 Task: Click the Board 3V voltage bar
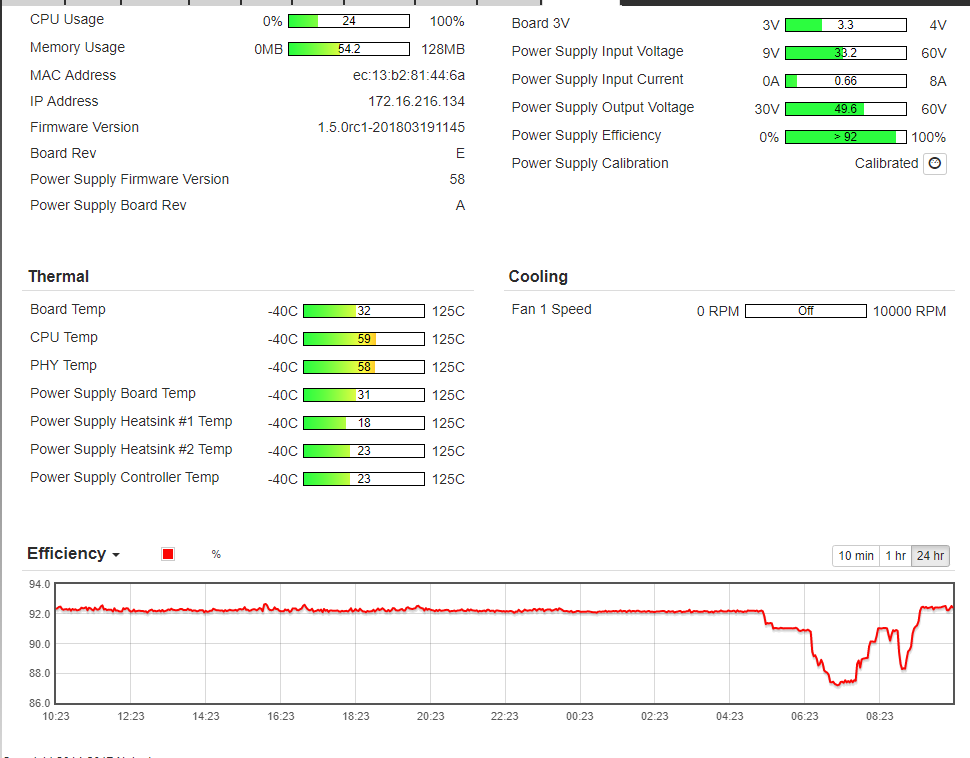point(845,25)
